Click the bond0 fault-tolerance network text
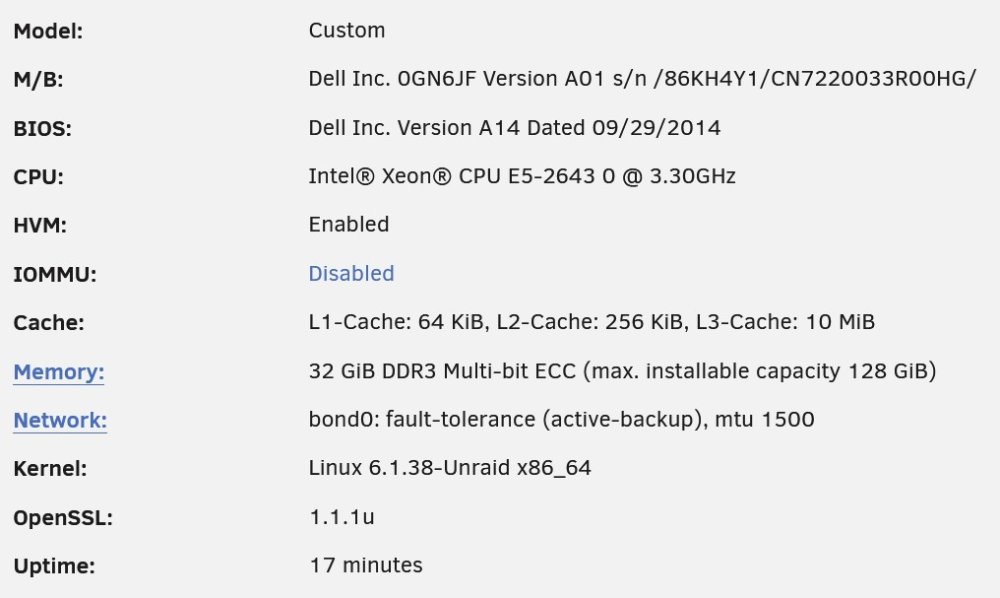Screen dimensions: 1000x598 [x=562, y=419]
